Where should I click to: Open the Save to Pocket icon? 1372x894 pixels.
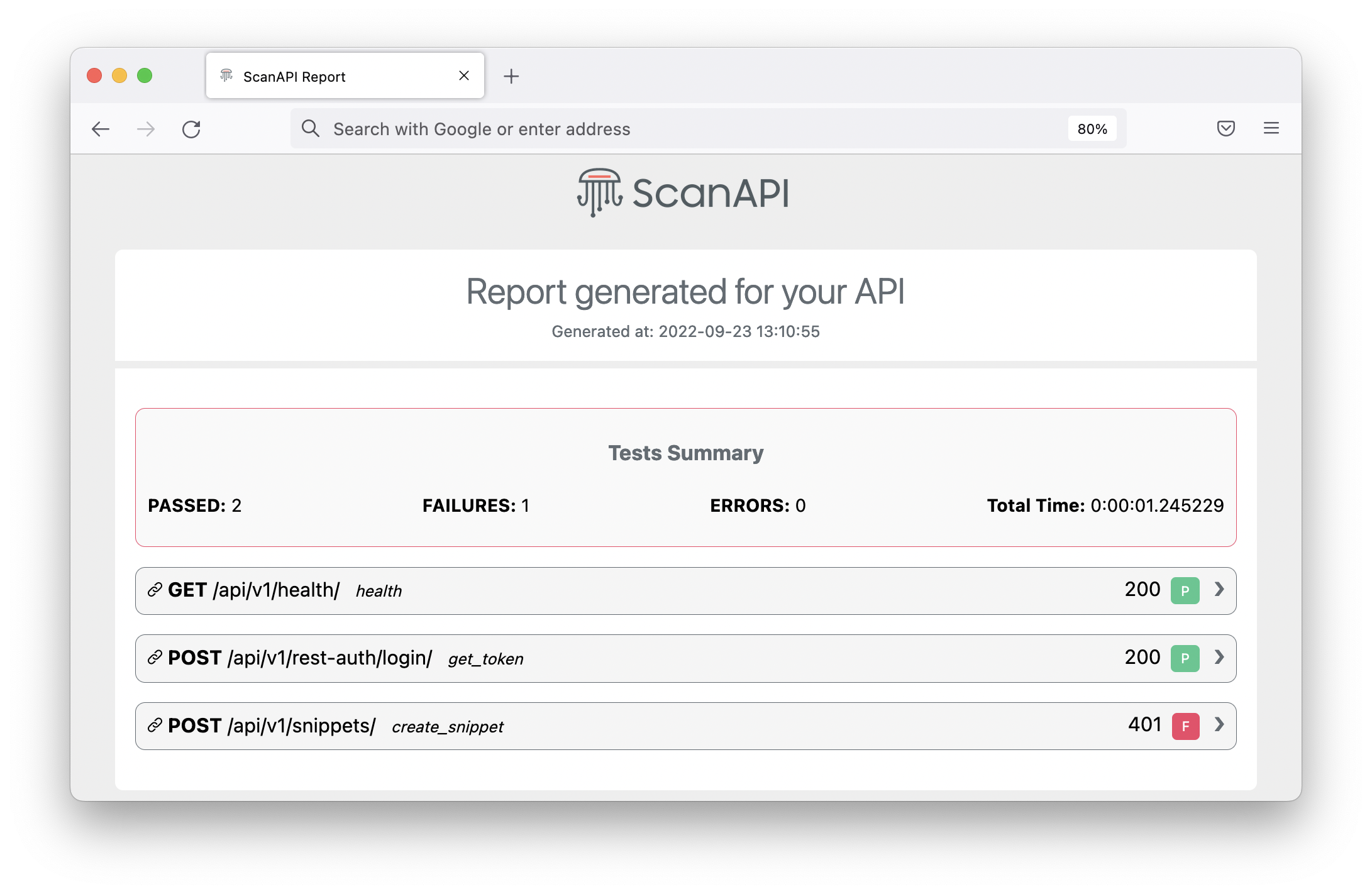pyautogui.click(x=1225, y=128)
